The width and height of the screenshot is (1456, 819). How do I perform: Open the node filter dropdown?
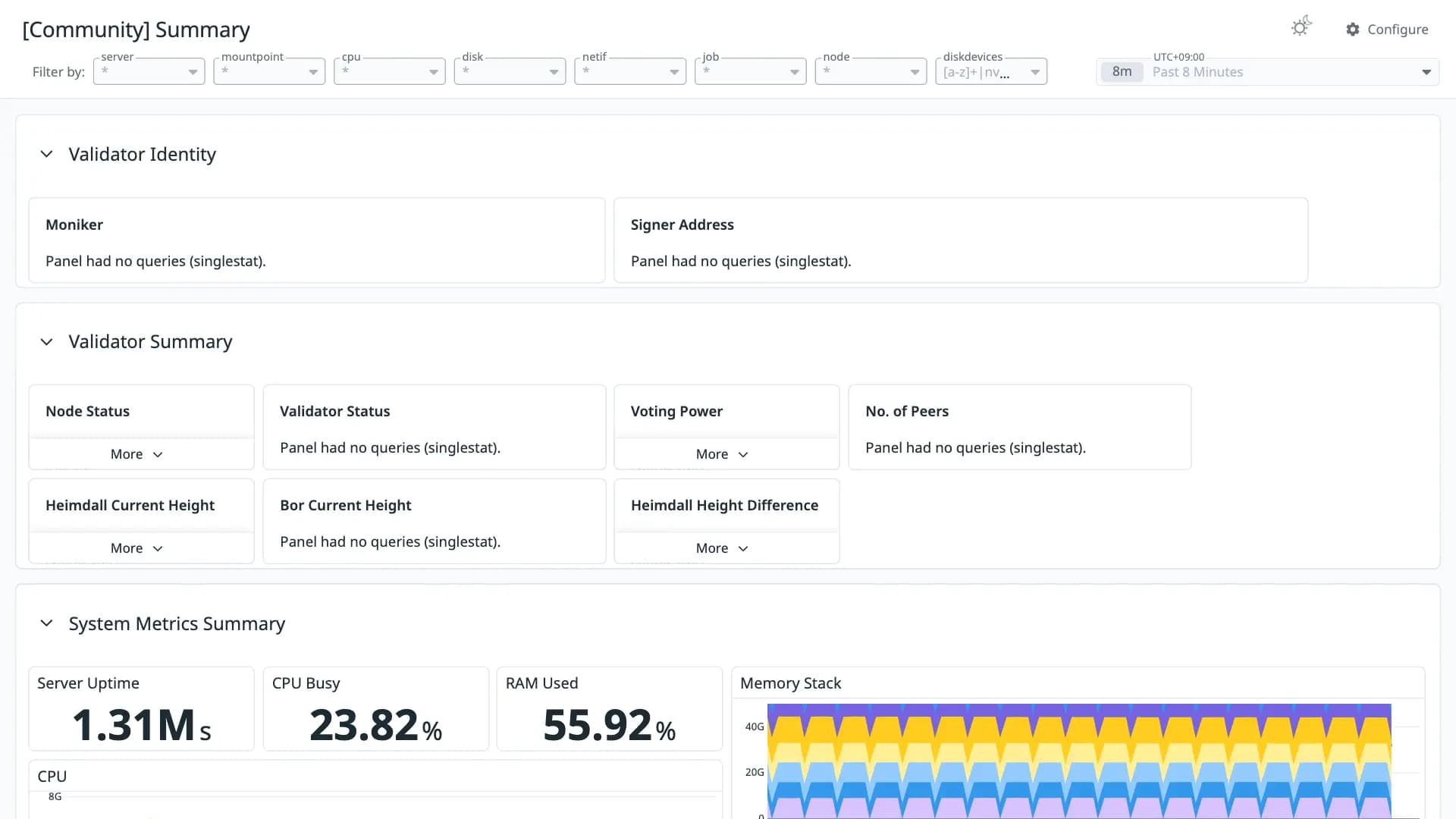point(871,71)
